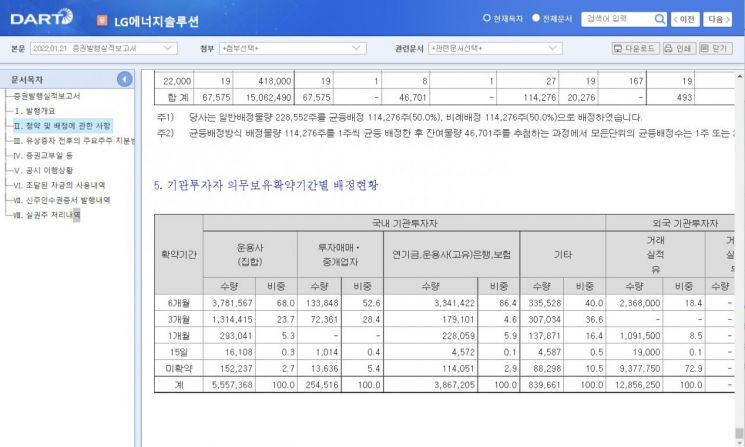Viewport: 745px width, 447px height.
Task: Click the 외국 기관투자자 header cell
Action: pyautogui.click(x=684, y=223)
